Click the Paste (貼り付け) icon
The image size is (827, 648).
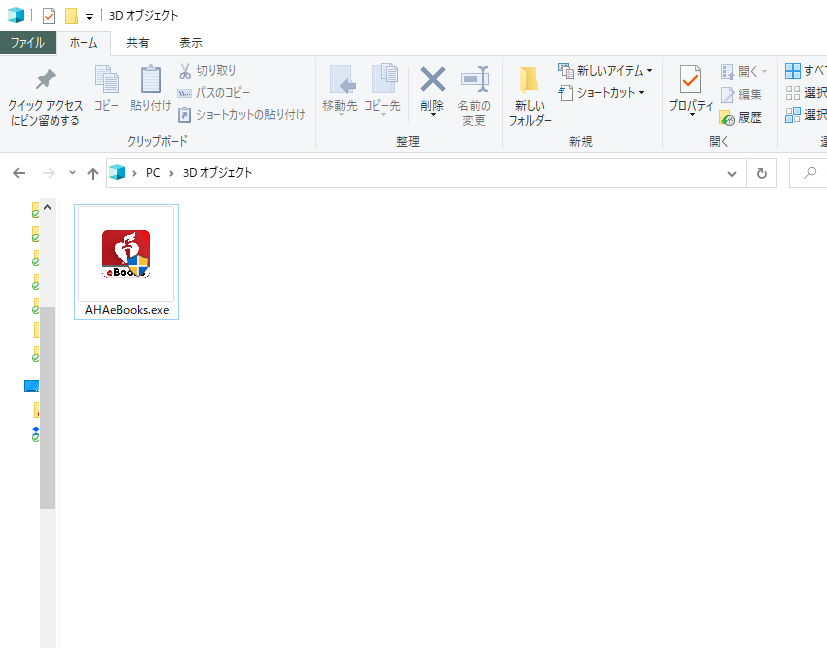click(150, 80)
